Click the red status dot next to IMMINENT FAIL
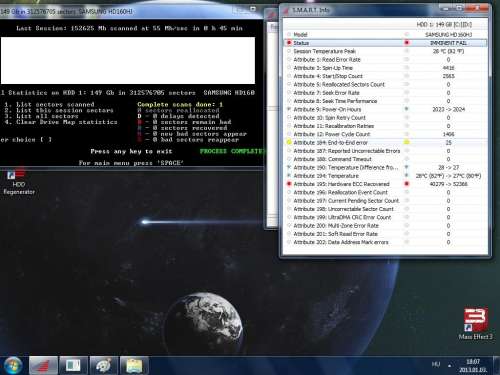Image resolution: width=500 pixels, height=375 pixels. pyautogui.click(x=406, y=43)
